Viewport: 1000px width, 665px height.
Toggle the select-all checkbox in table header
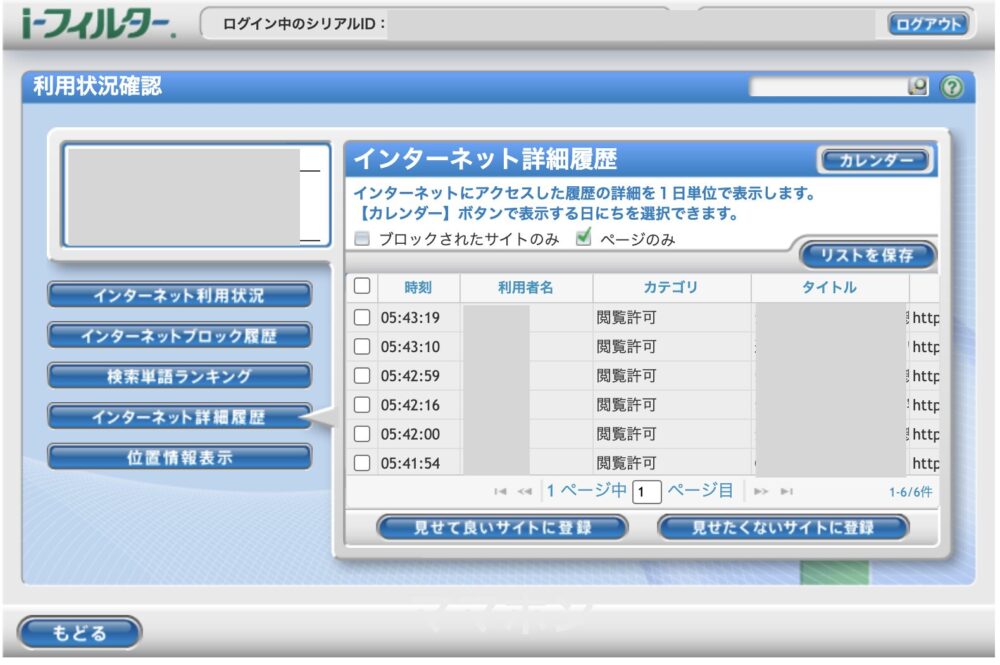click(x=364, y=287)
